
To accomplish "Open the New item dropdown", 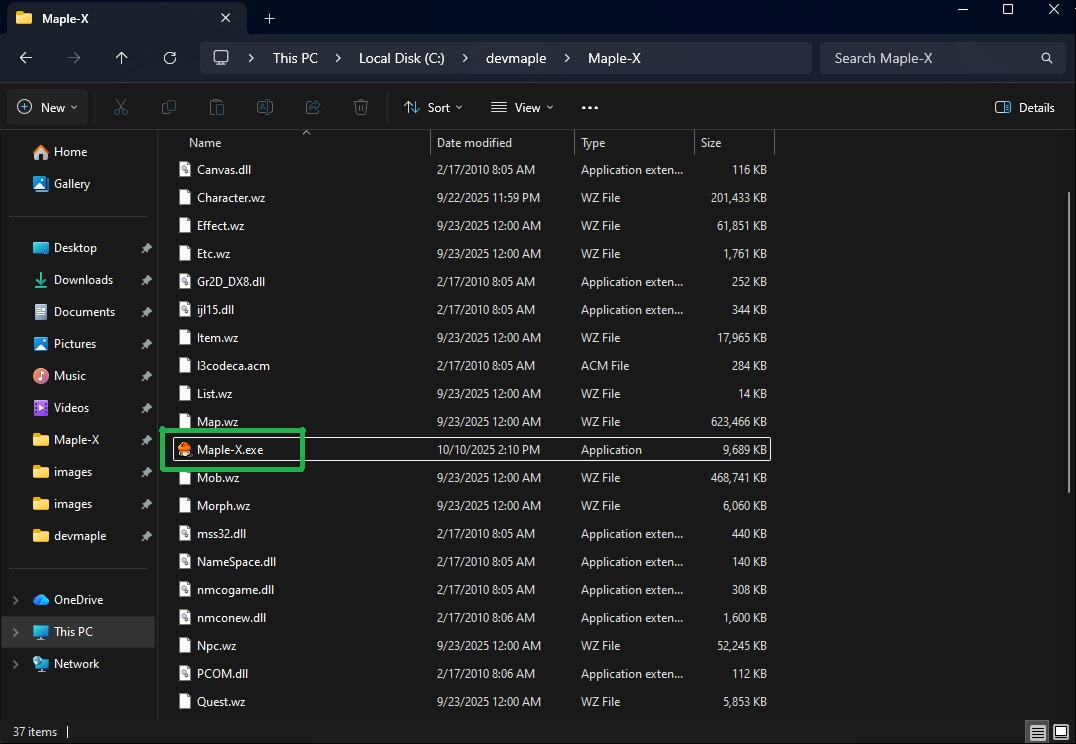I will coord(48,107).
